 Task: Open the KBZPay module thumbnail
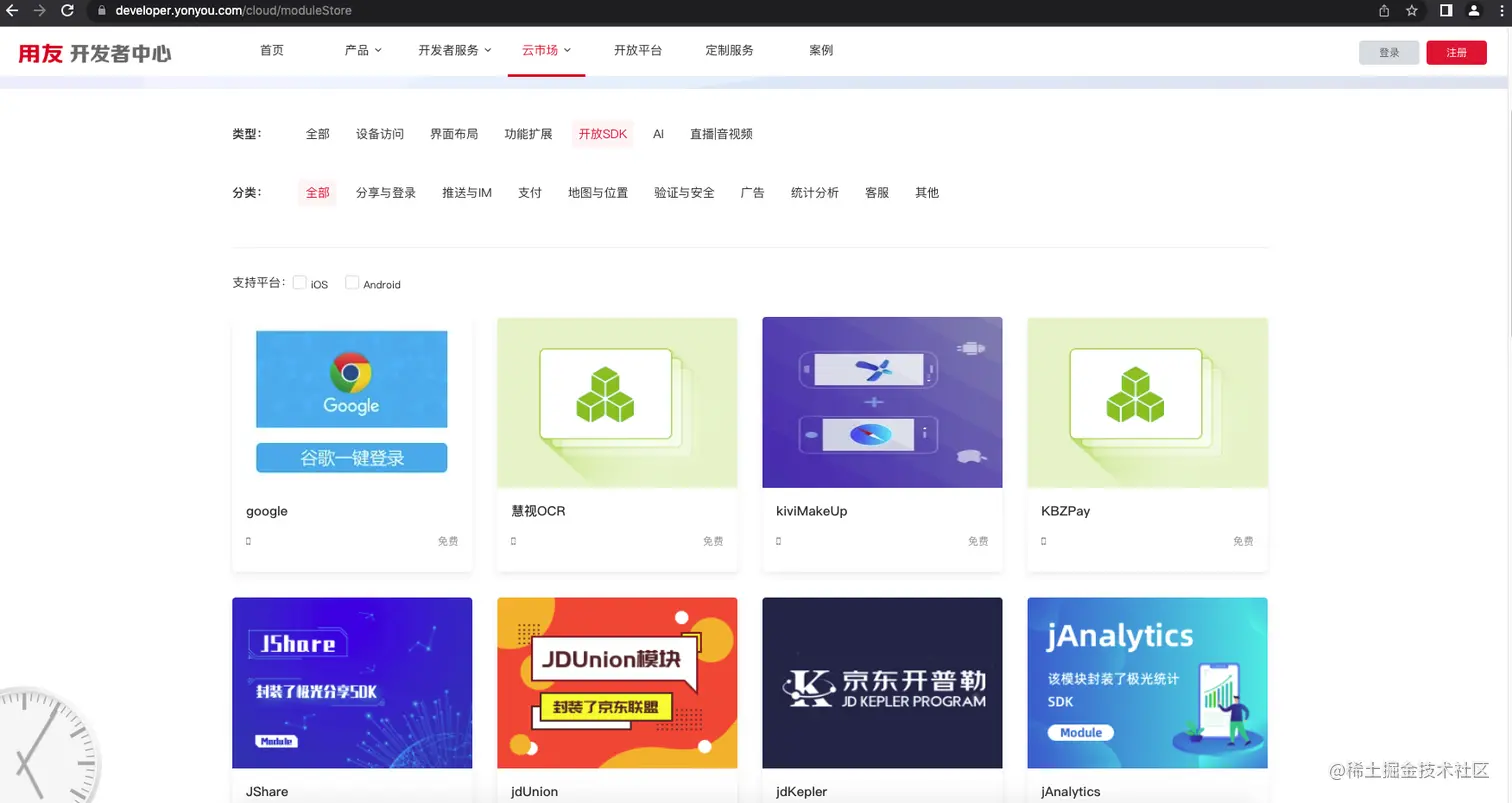[x=1147, y=403]
